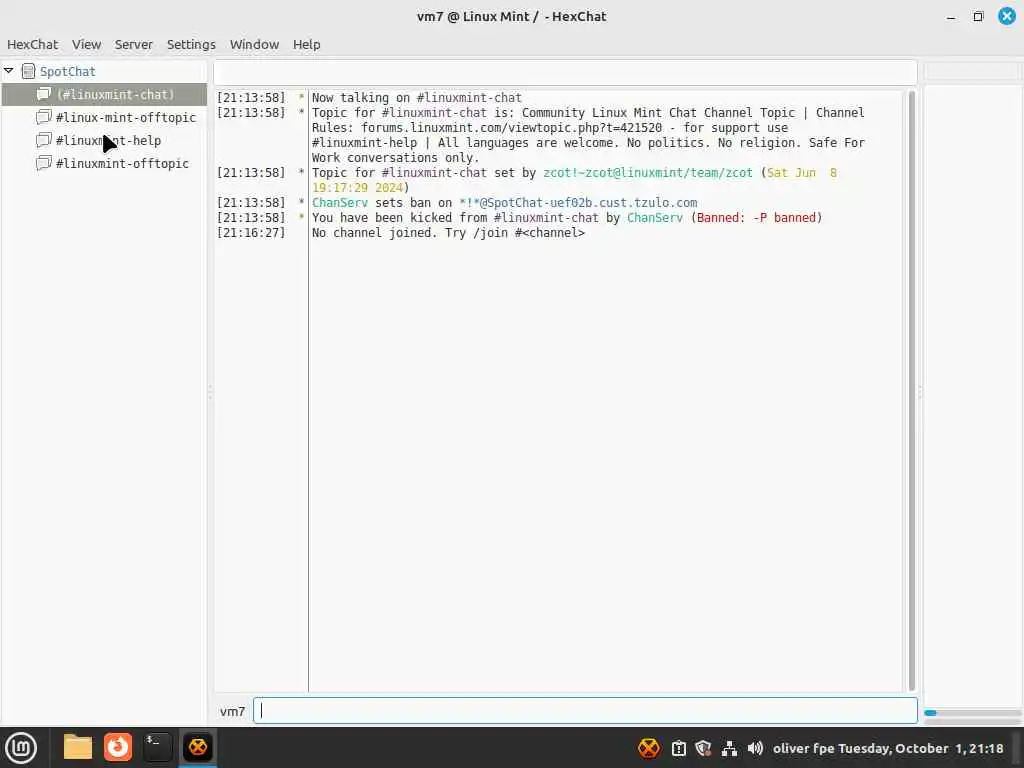Open the Terminal from the taskbar
1024x768 pixels.
tap(157, 747)
